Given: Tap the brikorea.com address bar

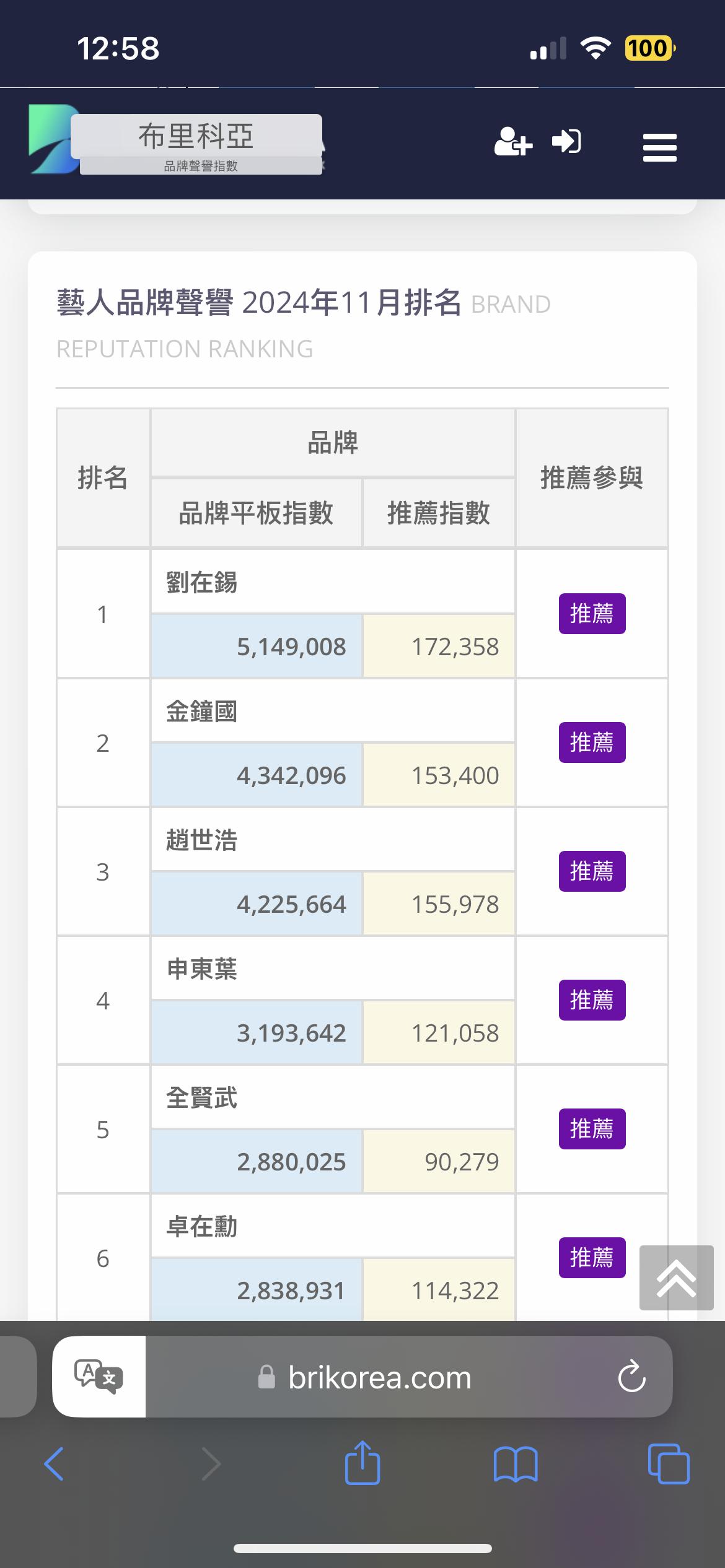Looking at the screenshot, I should 379,1377.
